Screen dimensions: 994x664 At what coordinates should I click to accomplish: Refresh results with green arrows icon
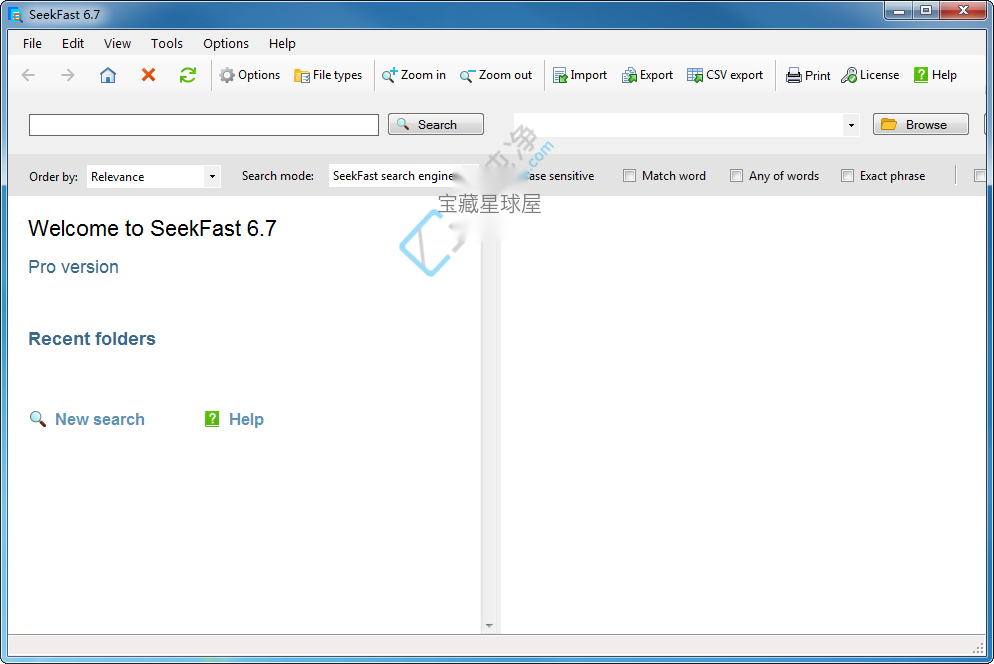[x=188, y=75]
